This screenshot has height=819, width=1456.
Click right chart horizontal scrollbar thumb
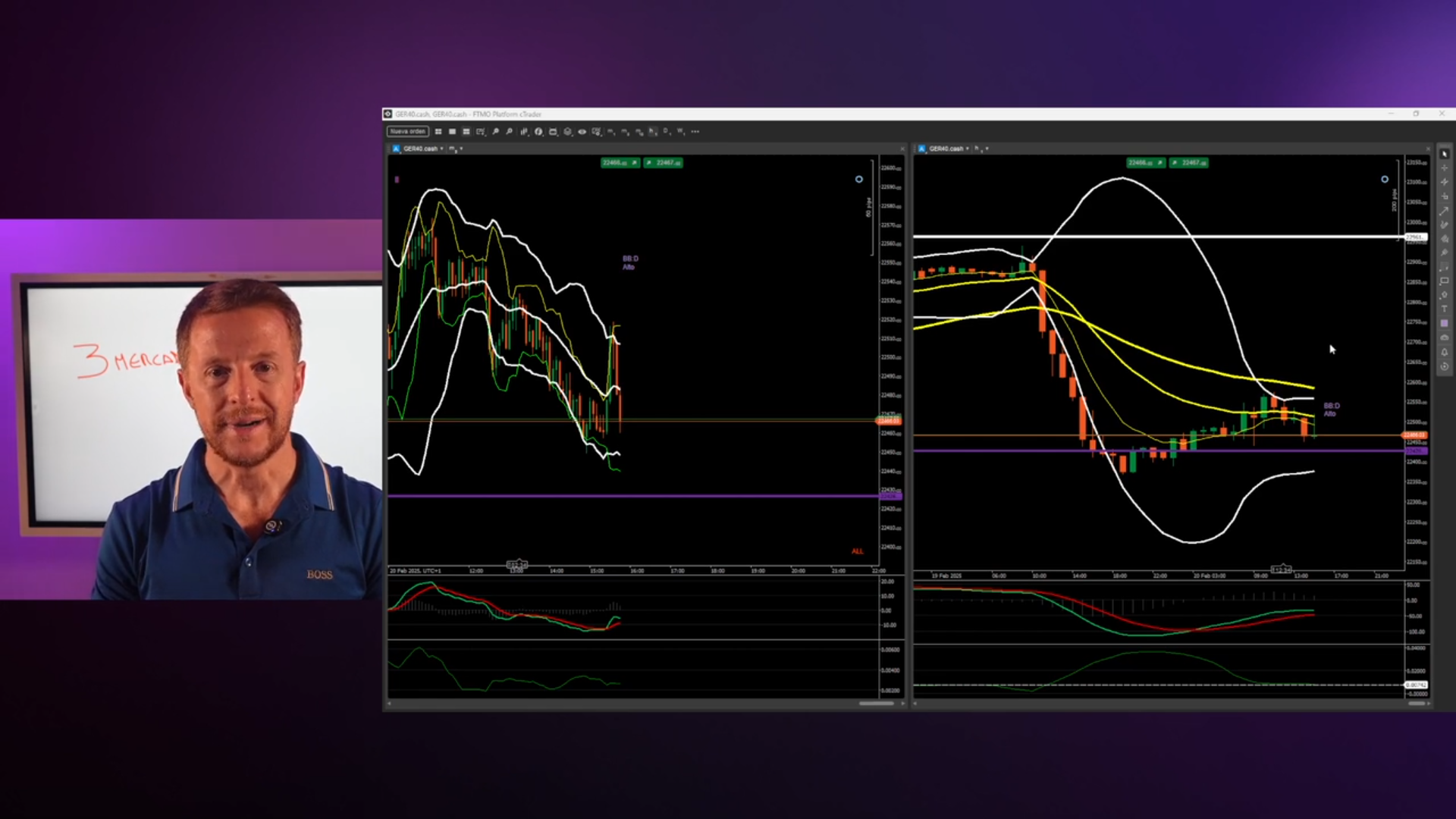point(1416,704)
